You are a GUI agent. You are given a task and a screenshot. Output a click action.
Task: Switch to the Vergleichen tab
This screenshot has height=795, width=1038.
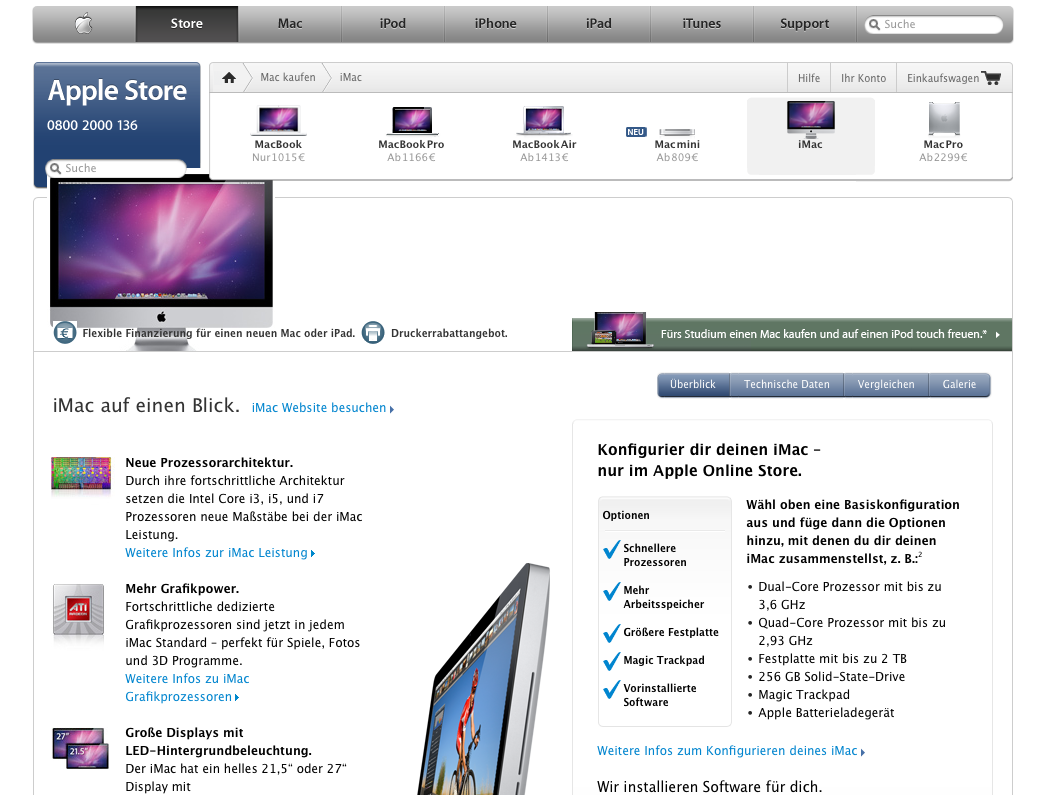point(886,385)
